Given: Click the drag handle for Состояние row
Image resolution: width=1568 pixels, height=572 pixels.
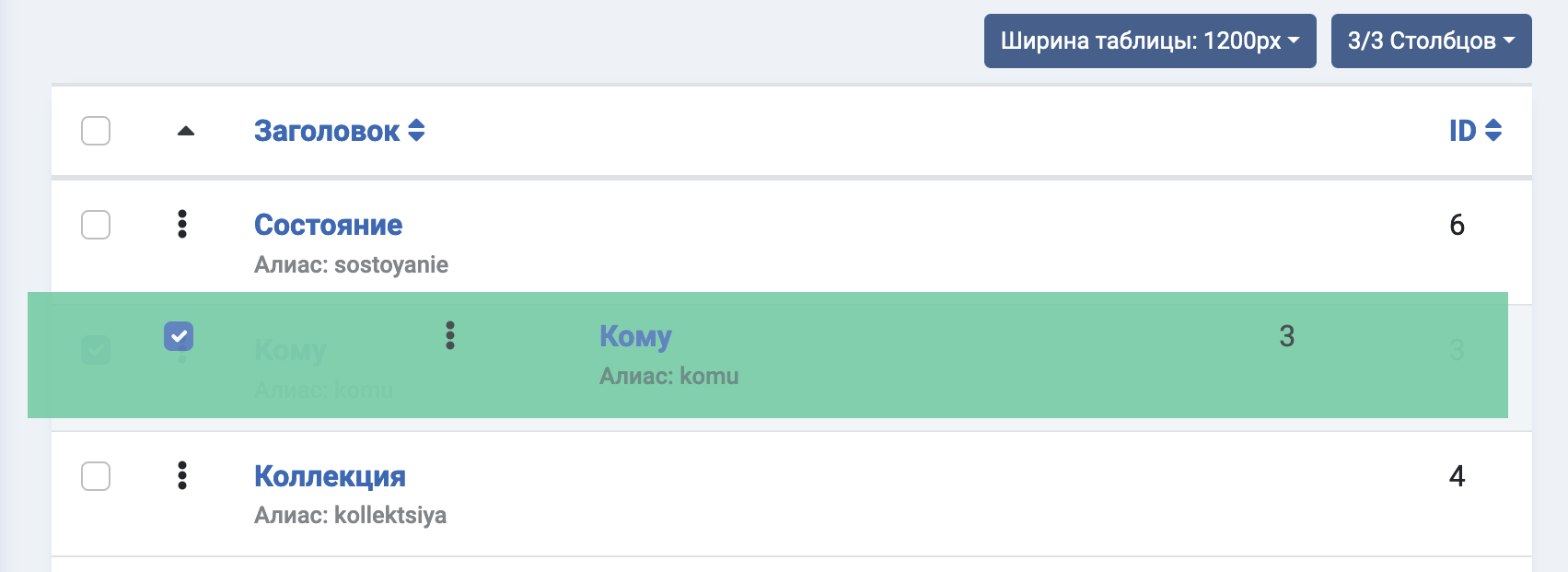Looking at the screenshot, I should click(x=182, y=224).
